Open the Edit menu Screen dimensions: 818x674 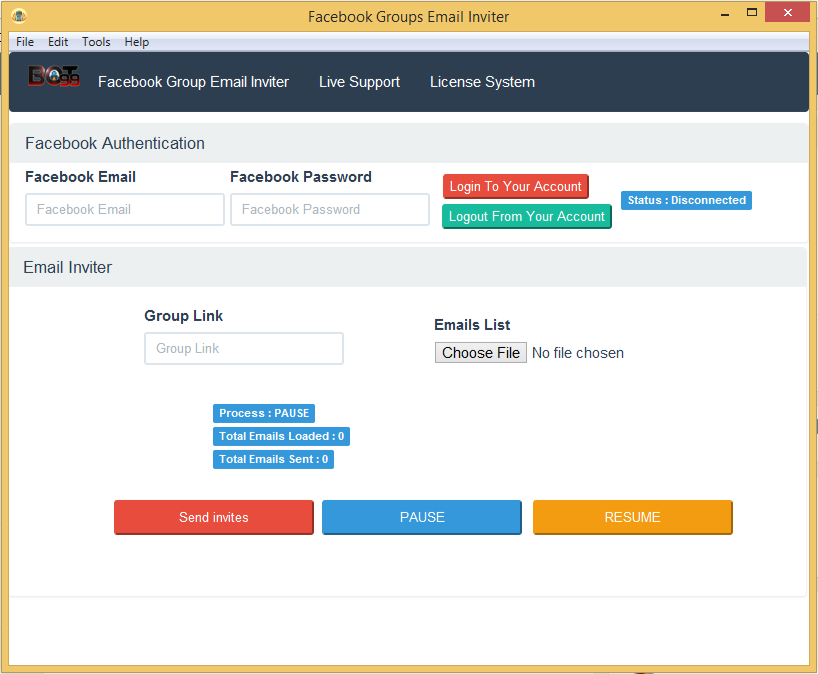coord(58,42)
